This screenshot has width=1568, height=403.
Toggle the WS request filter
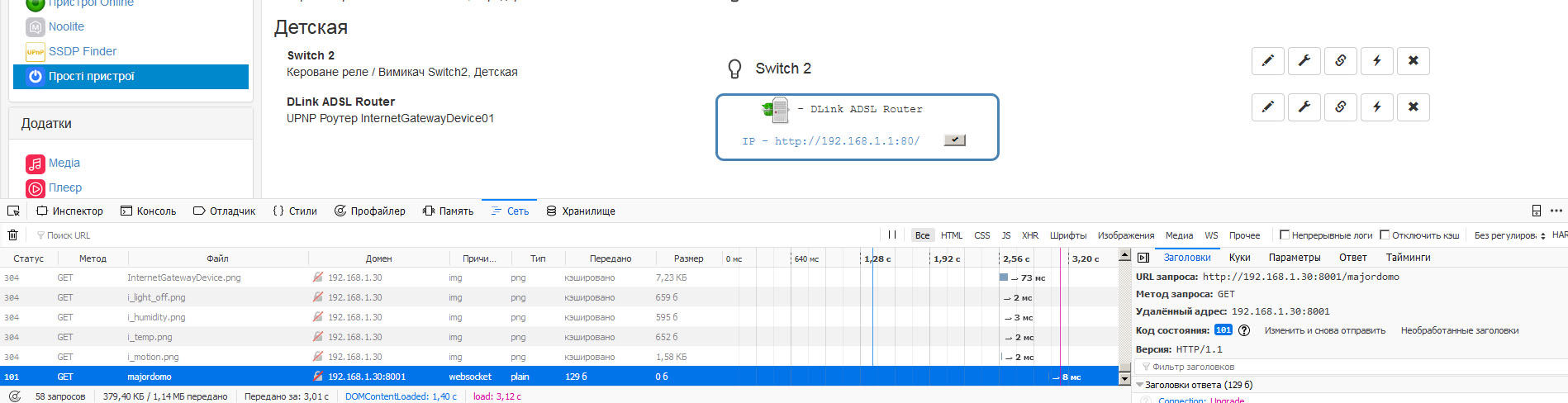[x=1211, y=235]
